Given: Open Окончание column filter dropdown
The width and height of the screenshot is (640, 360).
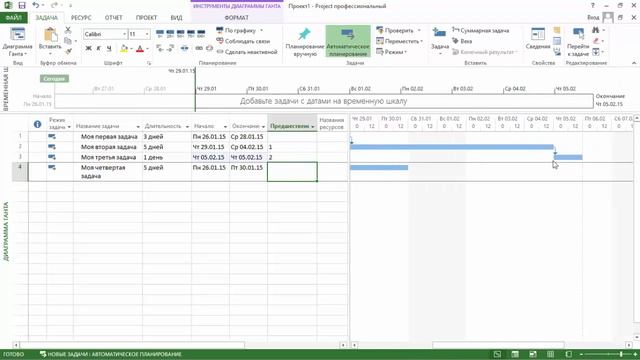Looking at the screenshot, I should tap(263, 127).
